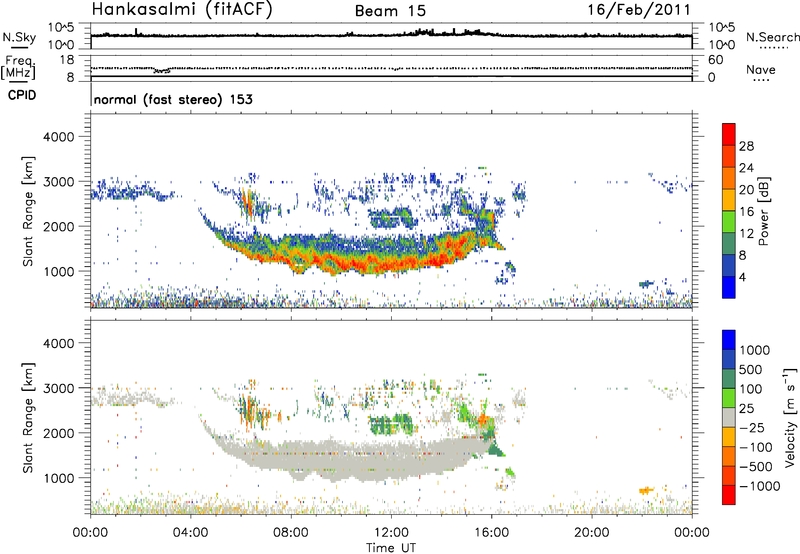Click 'Slant Range [km]' label of velocity panel
The image size is (800, 554).
pos(28,417)
